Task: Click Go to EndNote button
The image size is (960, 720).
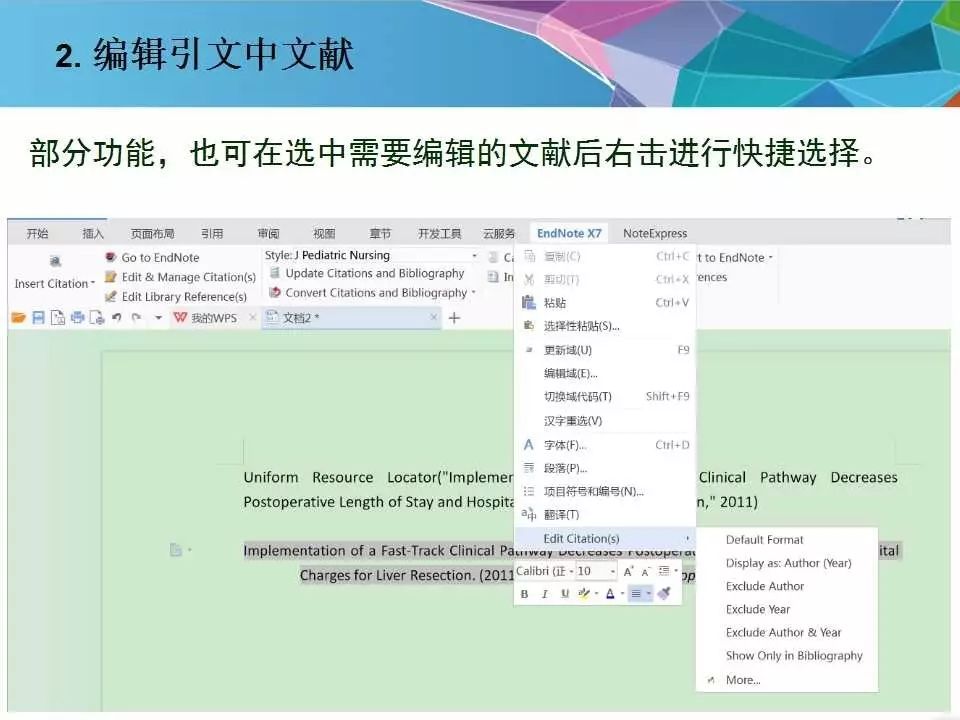Action: [x=152, y=257]
